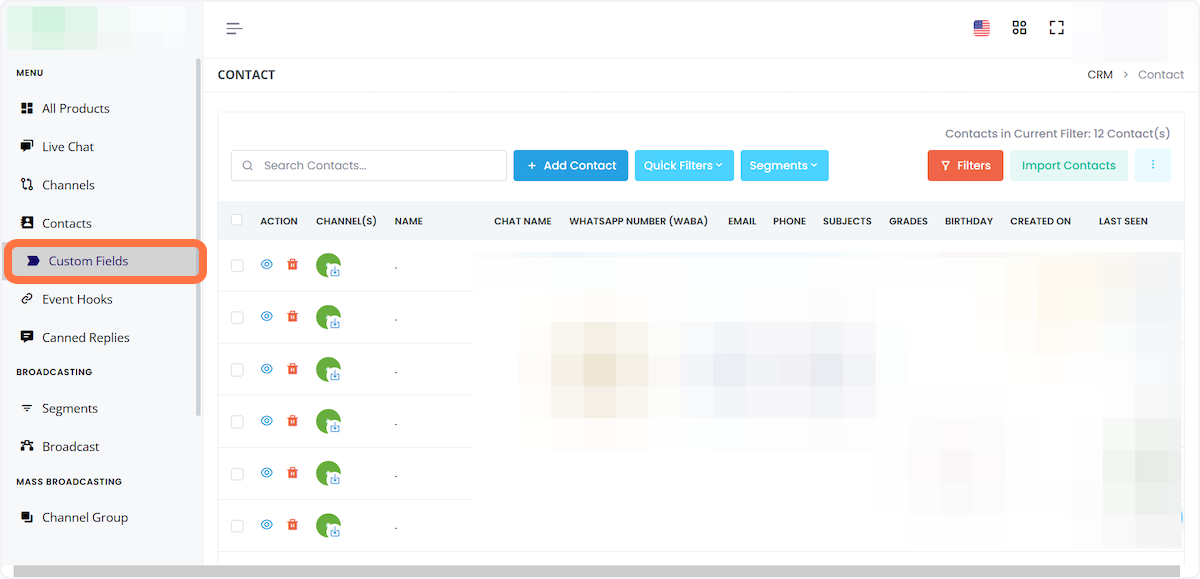Image resolution: width=1200 pixels, height=579 pixels.
Task: View fifth contact via eye icon
Action: [x=267, y=472]
